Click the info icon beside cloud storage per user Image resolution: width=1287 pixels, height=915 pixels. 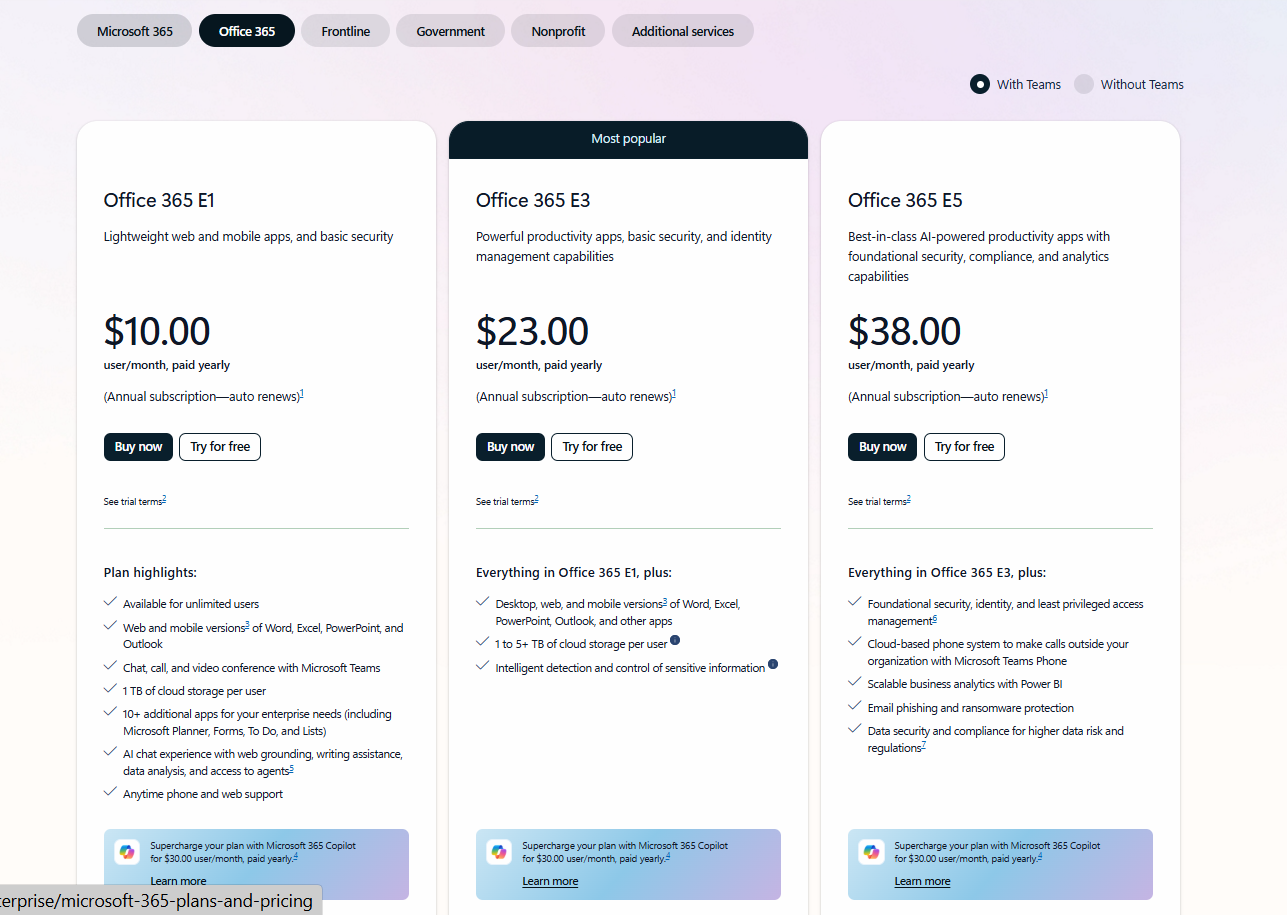click(675, 641)
